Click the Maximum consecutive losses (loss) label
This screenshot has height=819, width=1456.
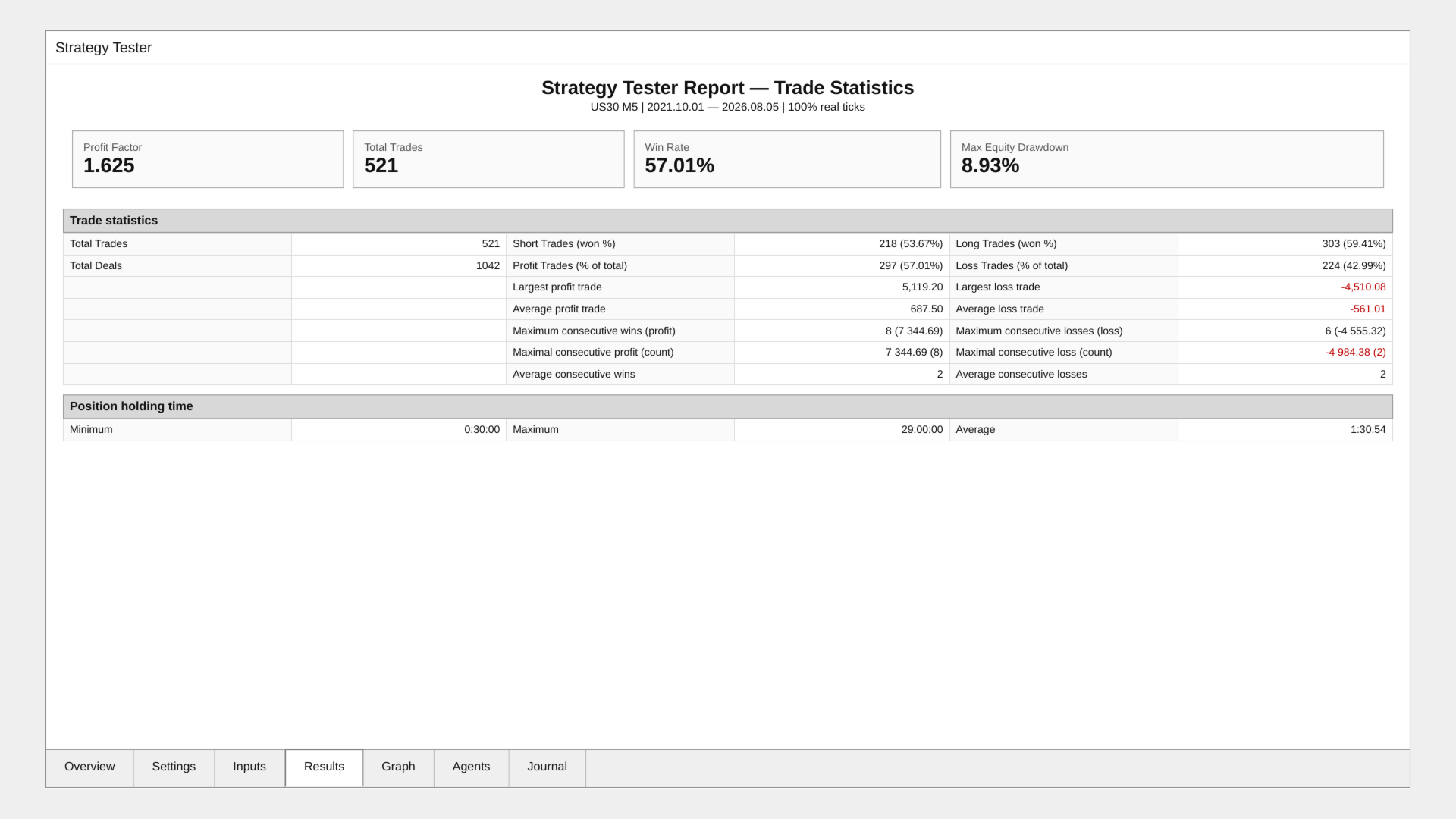[1039, 331]
